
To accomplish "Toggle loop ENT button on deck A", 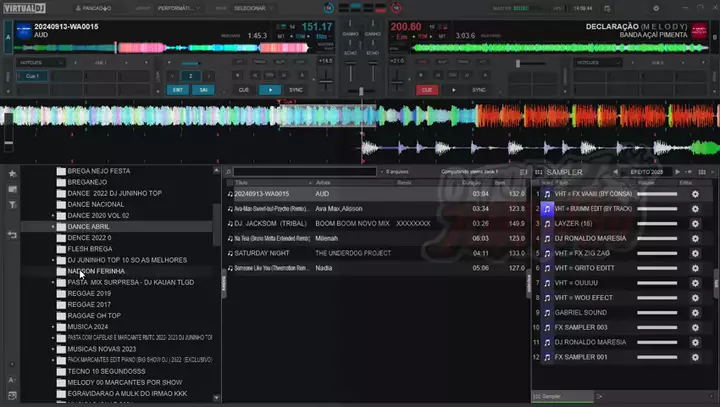I will tap(178, 90).
